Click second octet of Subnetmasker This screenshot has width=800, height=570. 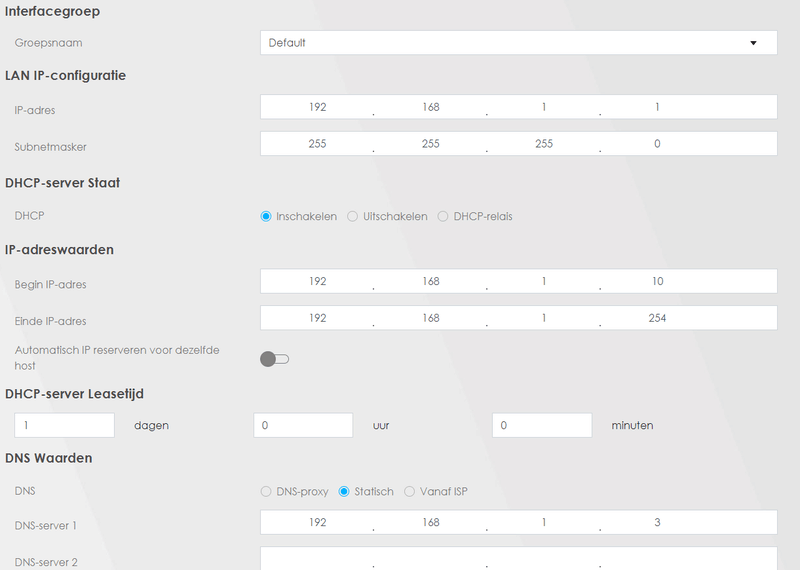pyautogui.click(x=431, y=143)
